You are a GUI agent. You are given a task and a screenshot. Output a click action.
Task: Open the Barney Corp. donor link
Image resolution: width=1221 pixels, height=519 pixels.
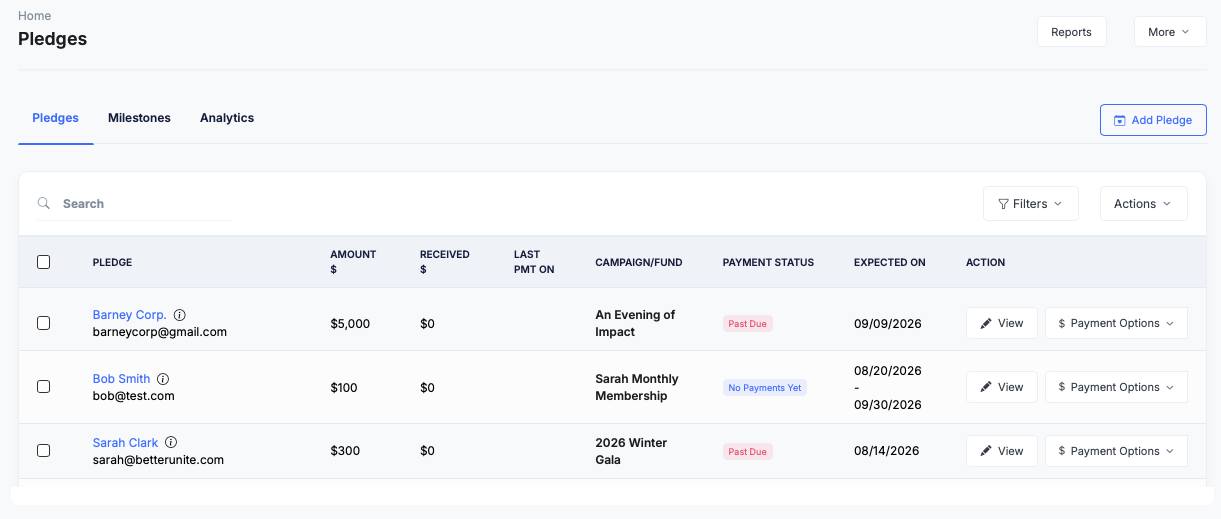click(130, 315)
